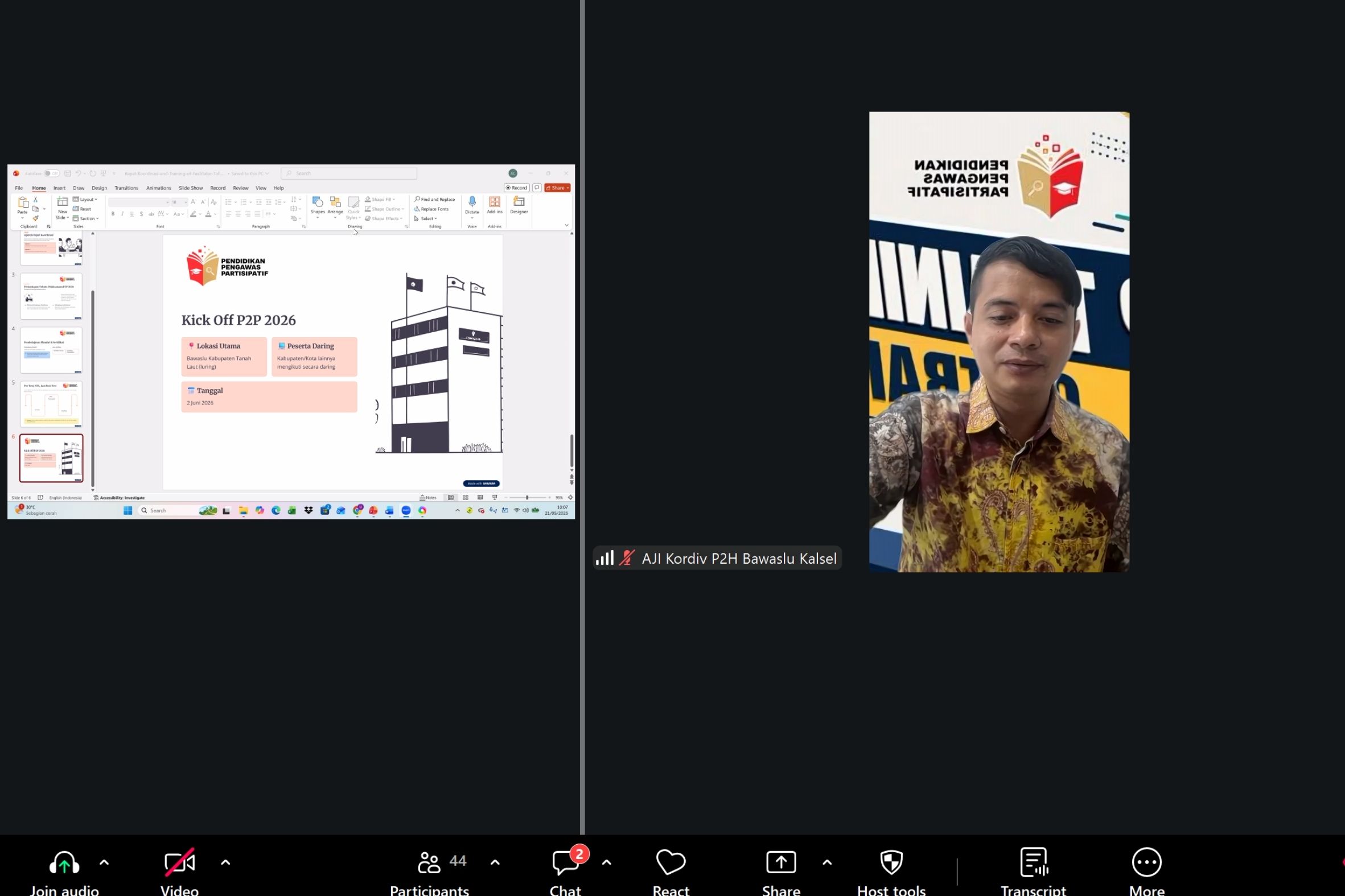Click the Join audio headphone icon
The height and width of the screenshot is (896, 1345).
64,862
